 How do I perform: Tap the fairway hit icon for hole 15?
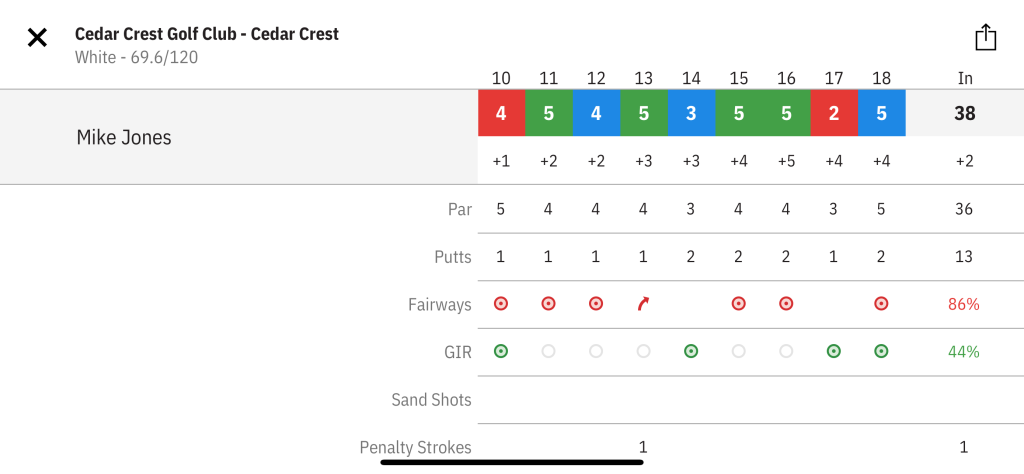click(x=738, y=303)
